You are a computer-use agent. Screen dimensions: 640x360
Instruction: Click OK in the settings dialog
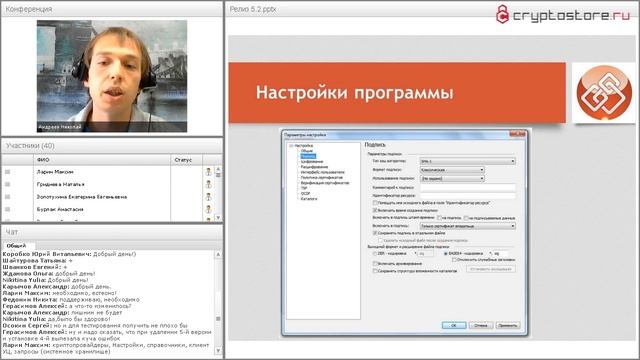(454, 325)
